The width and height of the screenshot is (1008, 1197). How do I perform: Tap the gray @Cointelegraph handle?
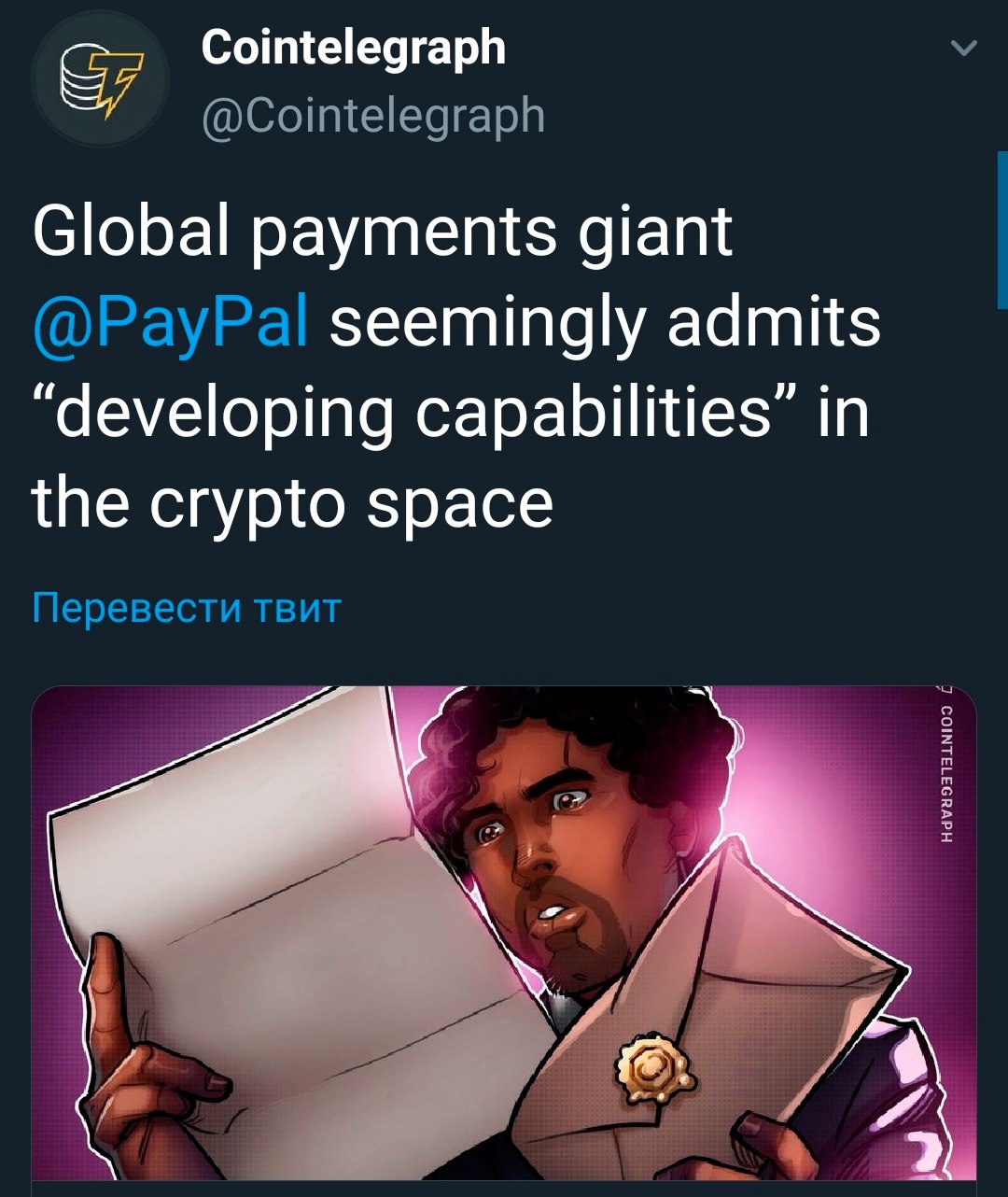click(373, 116)
